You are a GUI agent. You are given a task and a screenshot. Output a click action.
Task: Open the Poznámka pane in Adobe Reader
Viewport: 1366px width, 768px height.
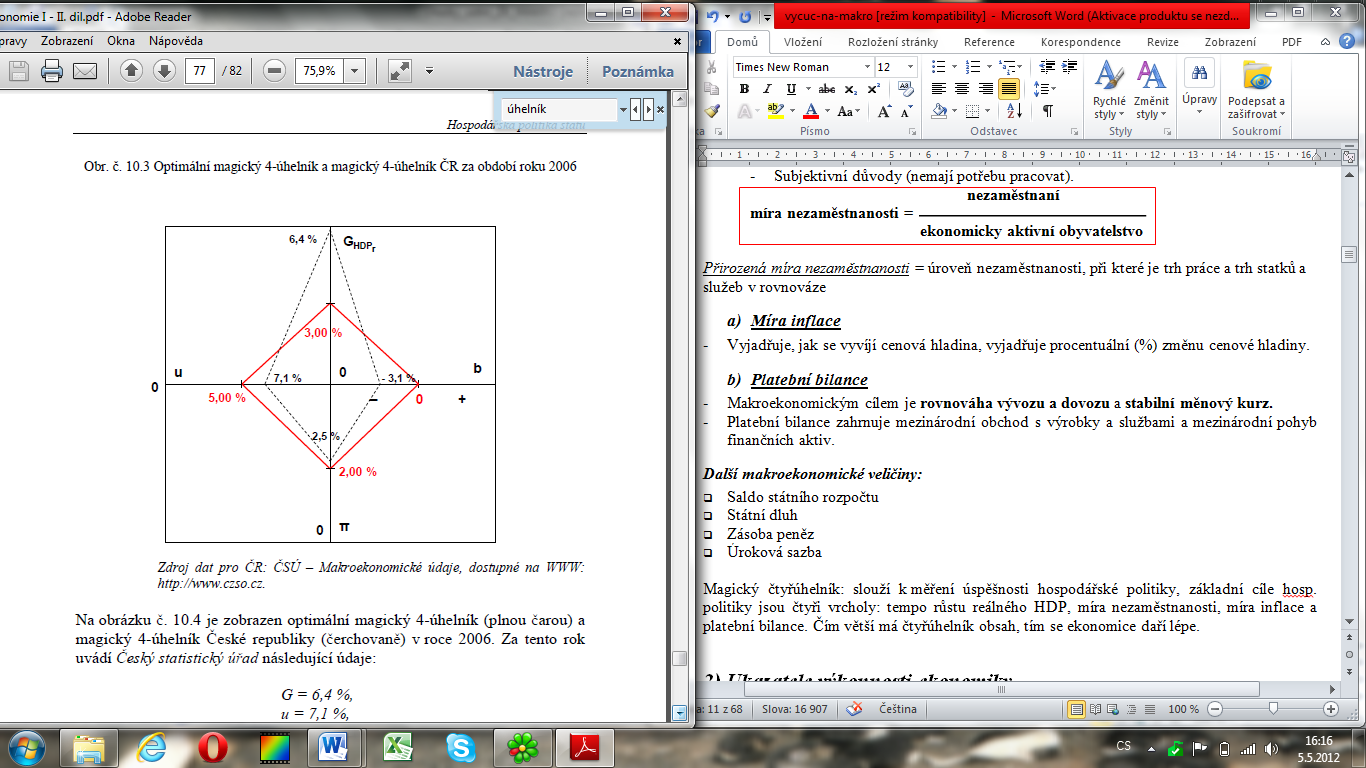(x=638, y=71)
